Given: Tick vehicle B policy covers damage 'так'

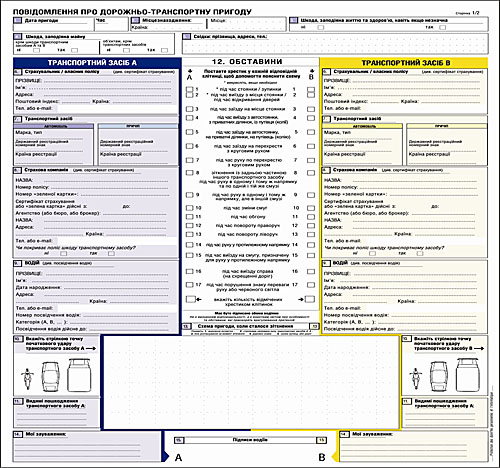Looking at the screenshot, I should [420, 253].
